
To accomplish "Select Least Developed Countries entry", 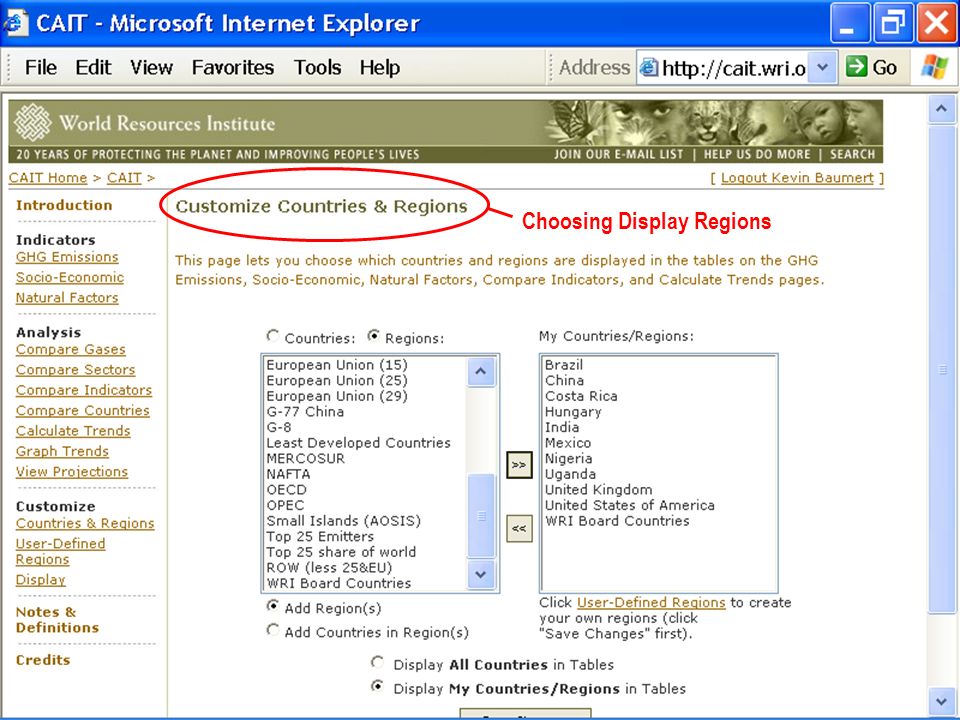I will click(359, 443).
